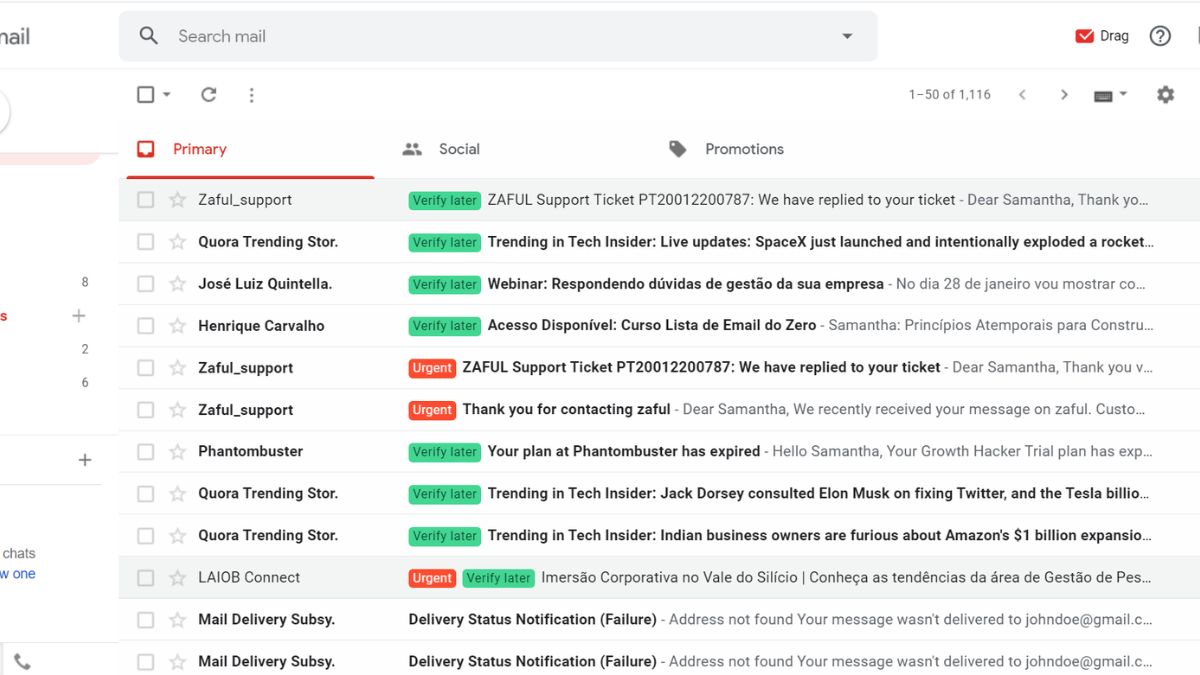
Task: Open the settings gear
Action: pyautogui.click(x=1165, y=94)
